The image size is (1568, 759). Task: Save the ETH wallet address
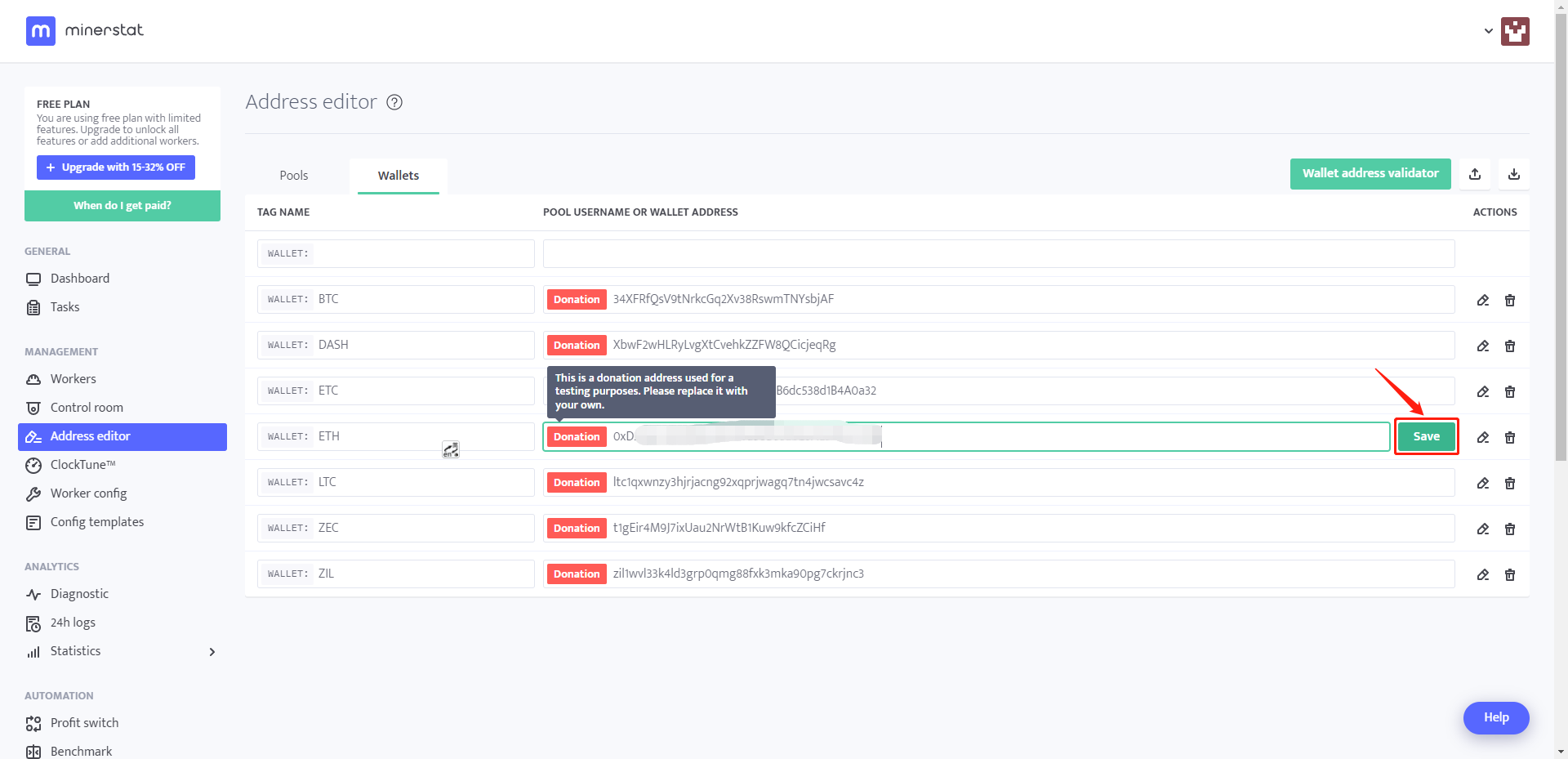[1426, 436]
